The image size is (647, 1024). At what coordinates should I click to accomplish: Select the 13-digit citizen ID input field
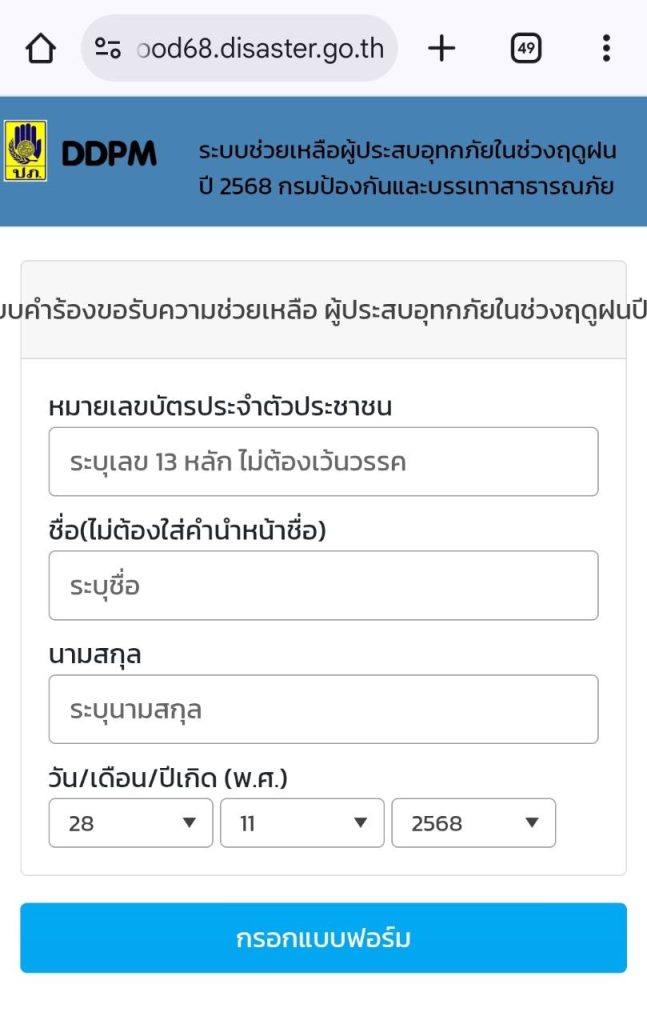pos(323,461)
